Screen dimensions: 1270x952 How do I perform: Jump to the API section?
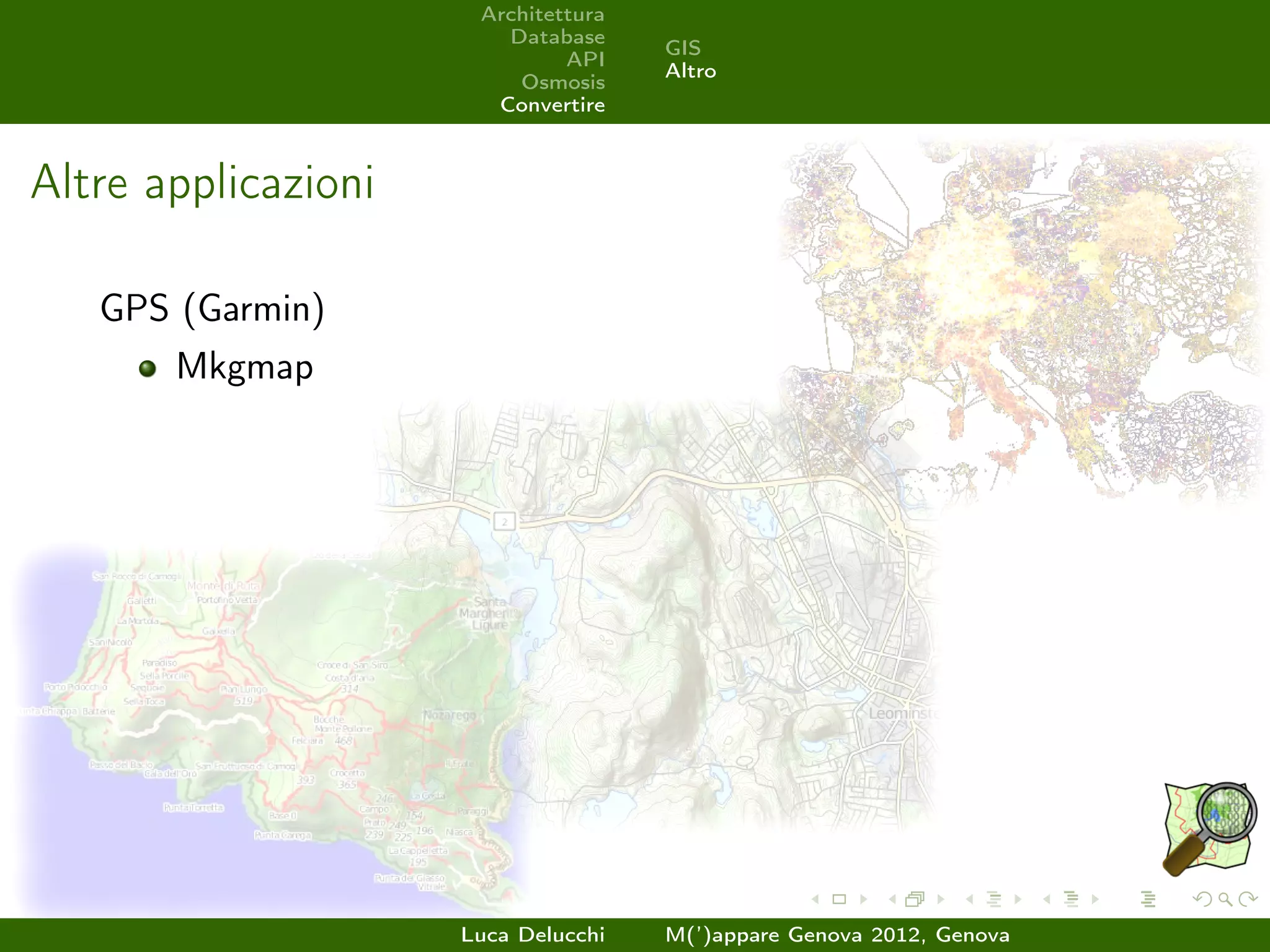coord(585,59)
